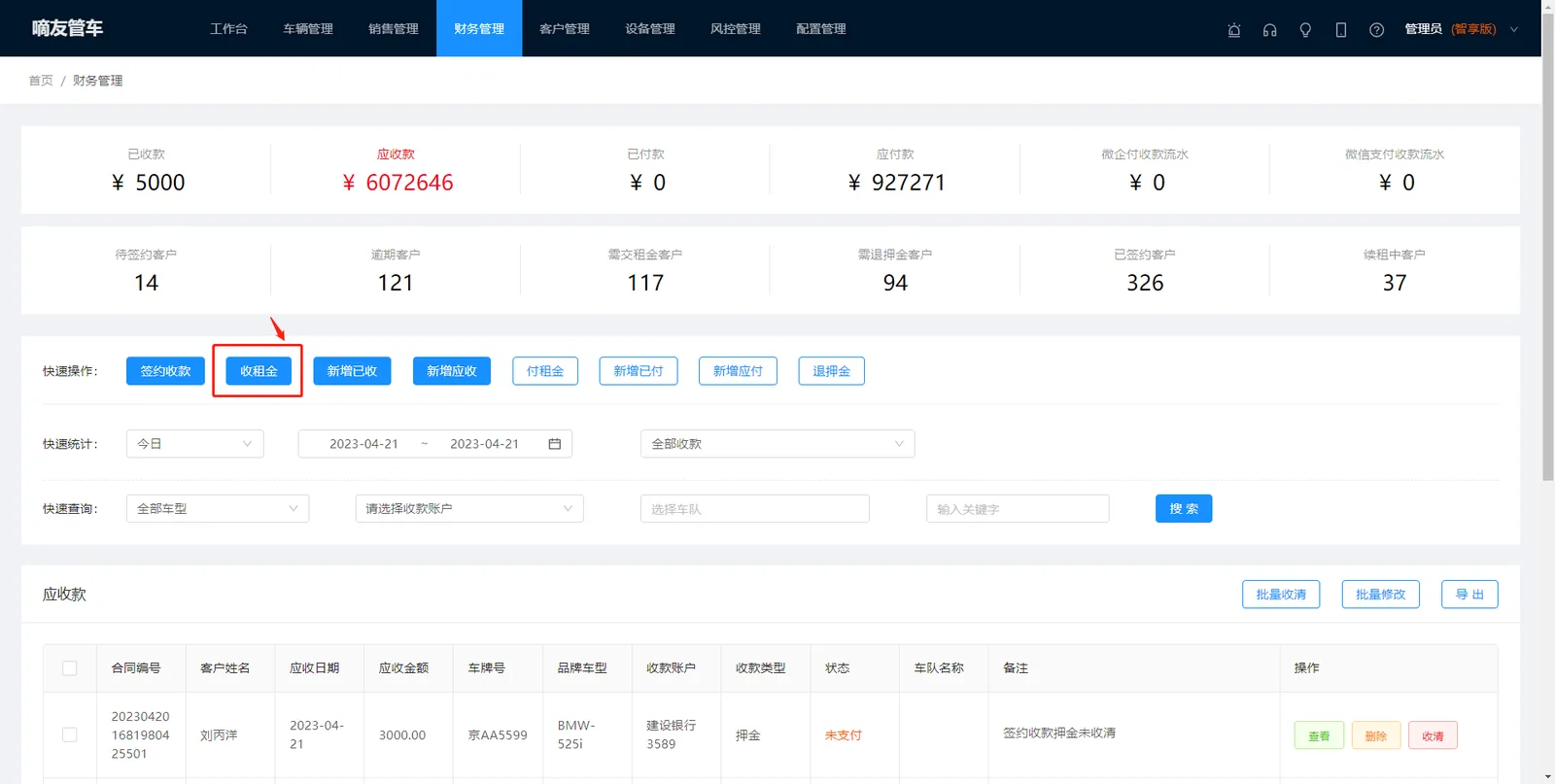Click the 批量收清 button
Screen dimensions: 1555x784
click(1281, 595)
